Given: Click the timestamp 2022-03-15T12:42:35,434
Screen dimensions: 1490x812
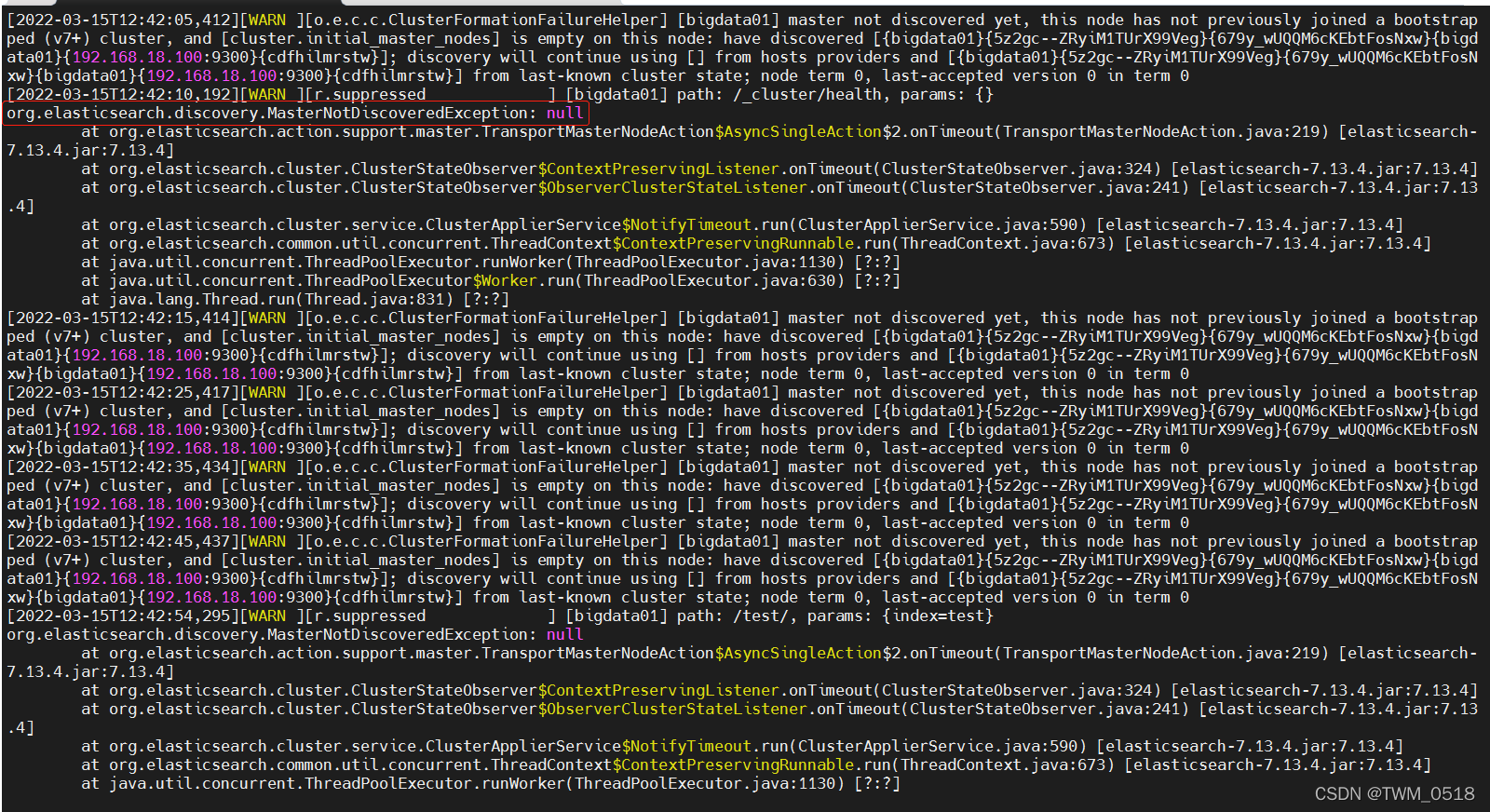Looking at the screenshot, I should tap(123, 467).
